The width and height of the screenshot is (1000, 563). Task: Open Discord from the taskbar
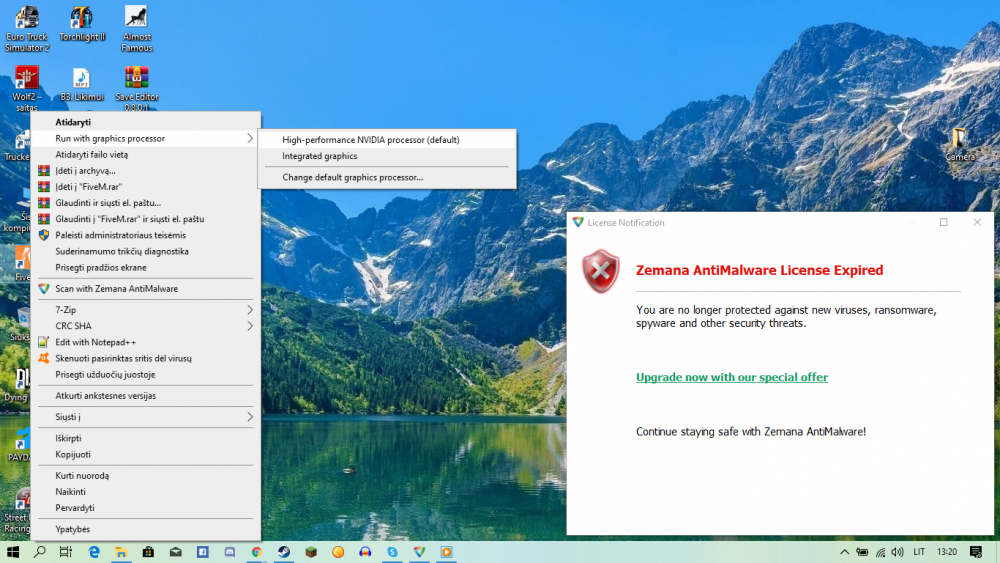pos(230,552)
